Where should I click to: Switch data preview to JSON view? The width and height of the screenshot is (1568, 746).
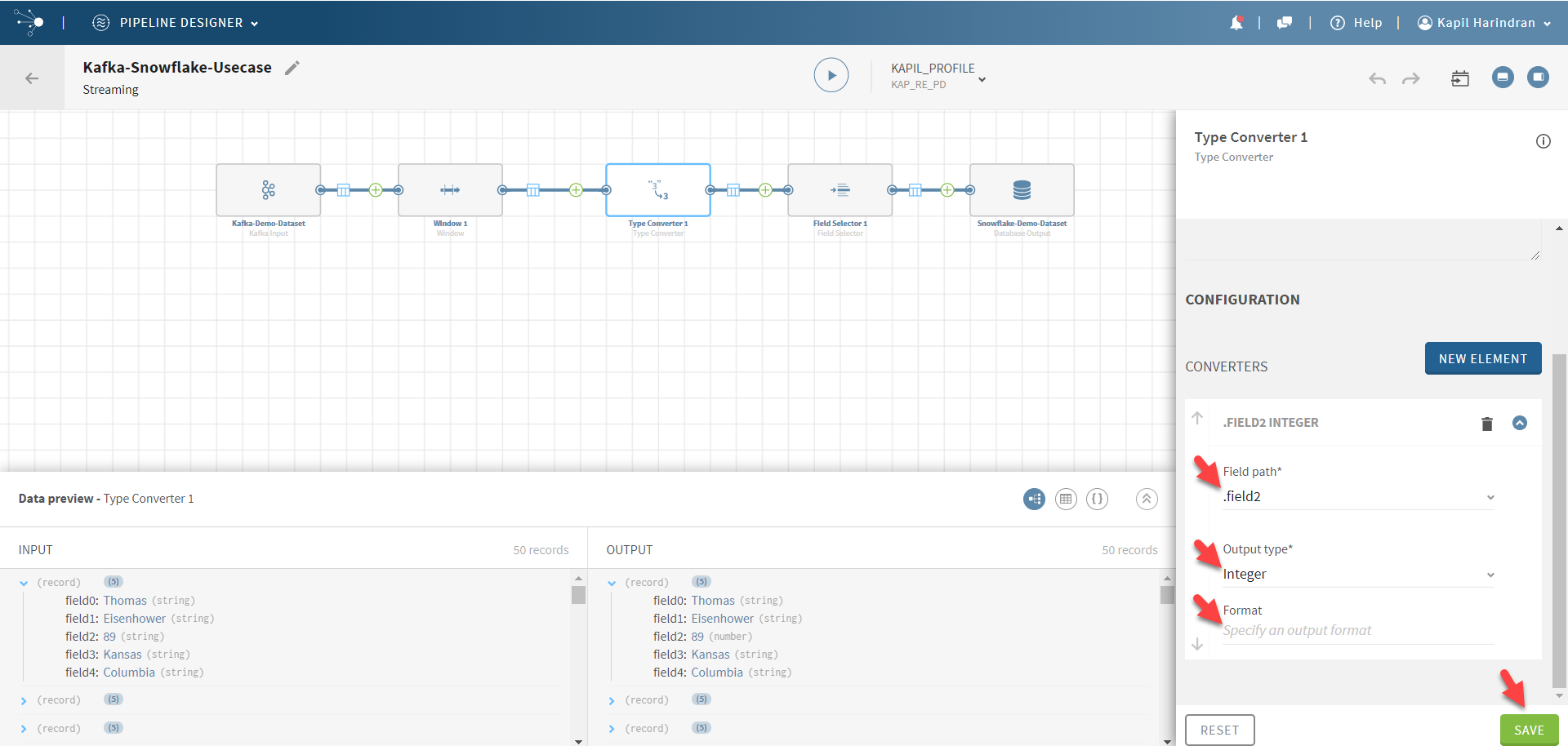(1097, 499)
